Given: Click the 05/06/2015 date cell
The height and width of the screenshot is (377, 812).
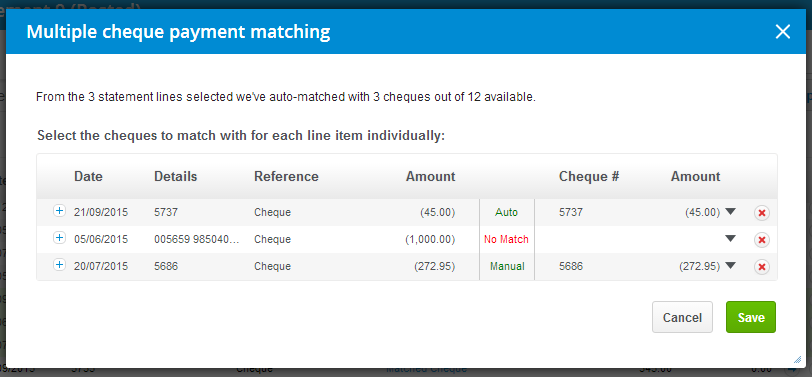Looking at the screenshot, I should tap(101, 239).
